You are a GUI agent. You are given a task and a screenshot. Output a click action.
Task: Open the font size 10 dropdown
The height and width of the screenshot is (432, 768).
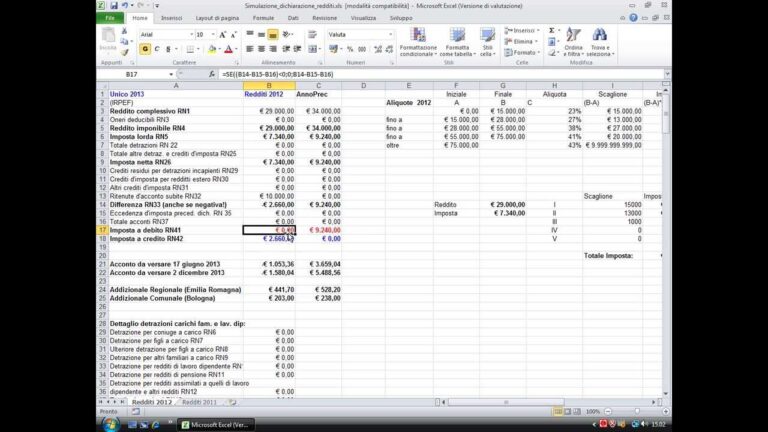pyautogui.click(x=213, y=35)
